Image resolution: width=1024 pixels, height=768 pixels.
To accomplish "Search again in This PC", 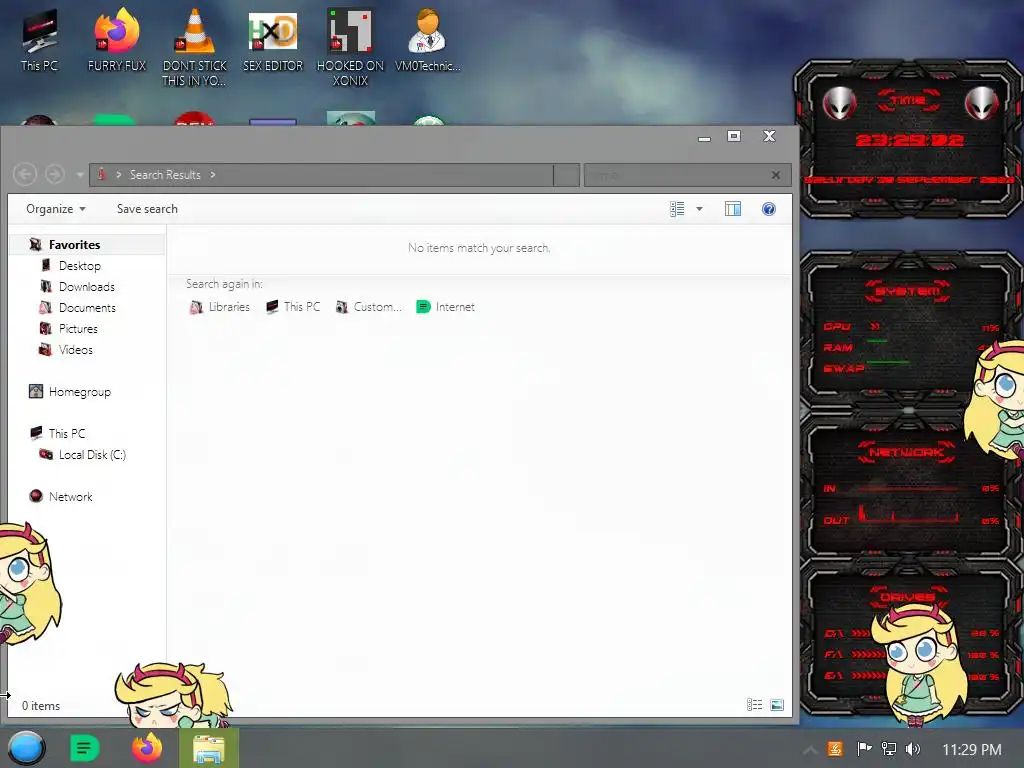I will pyautogui.click(x=293, y=307).
